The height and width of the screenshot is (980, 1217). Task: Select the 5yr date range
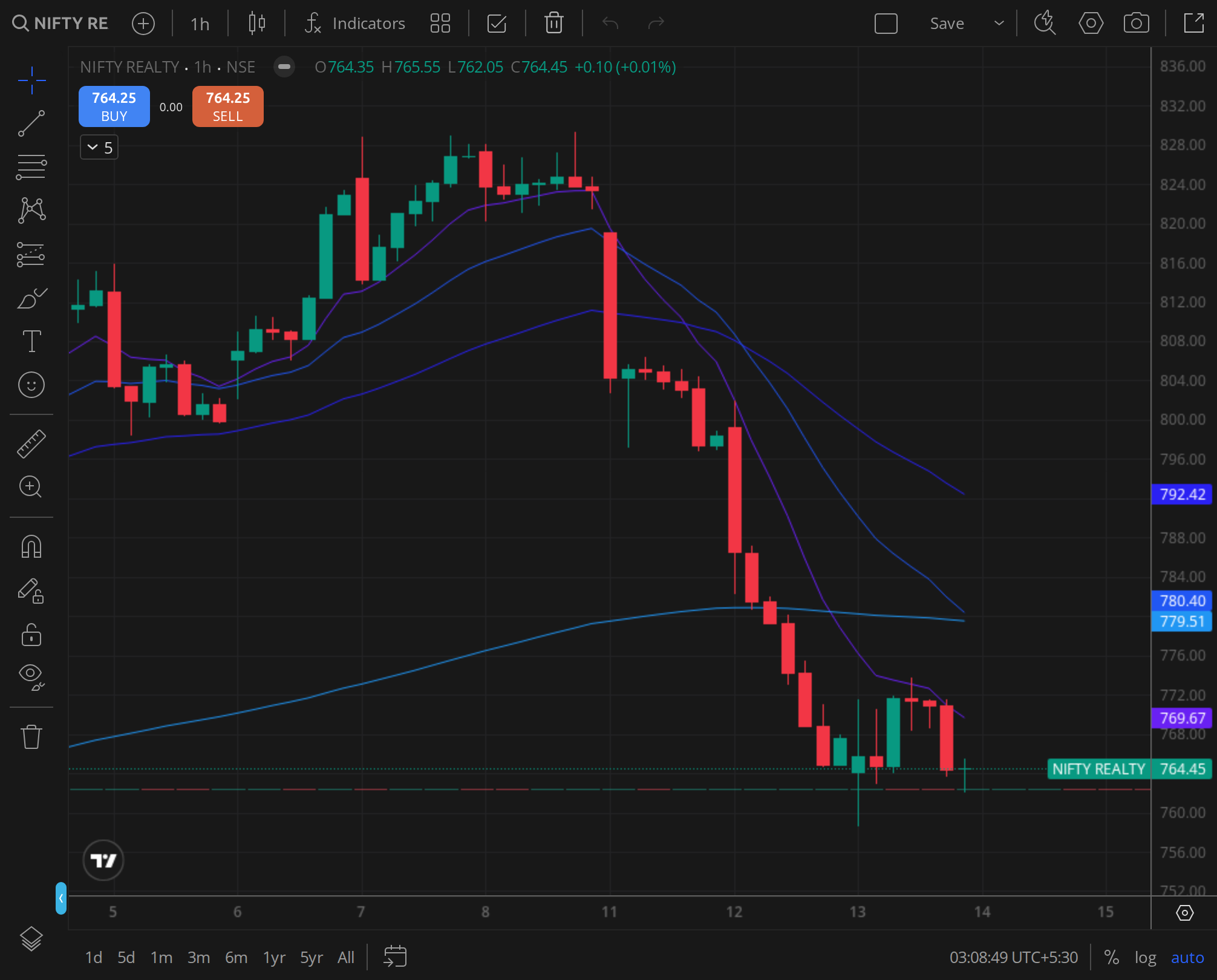[x=312, y=958]
